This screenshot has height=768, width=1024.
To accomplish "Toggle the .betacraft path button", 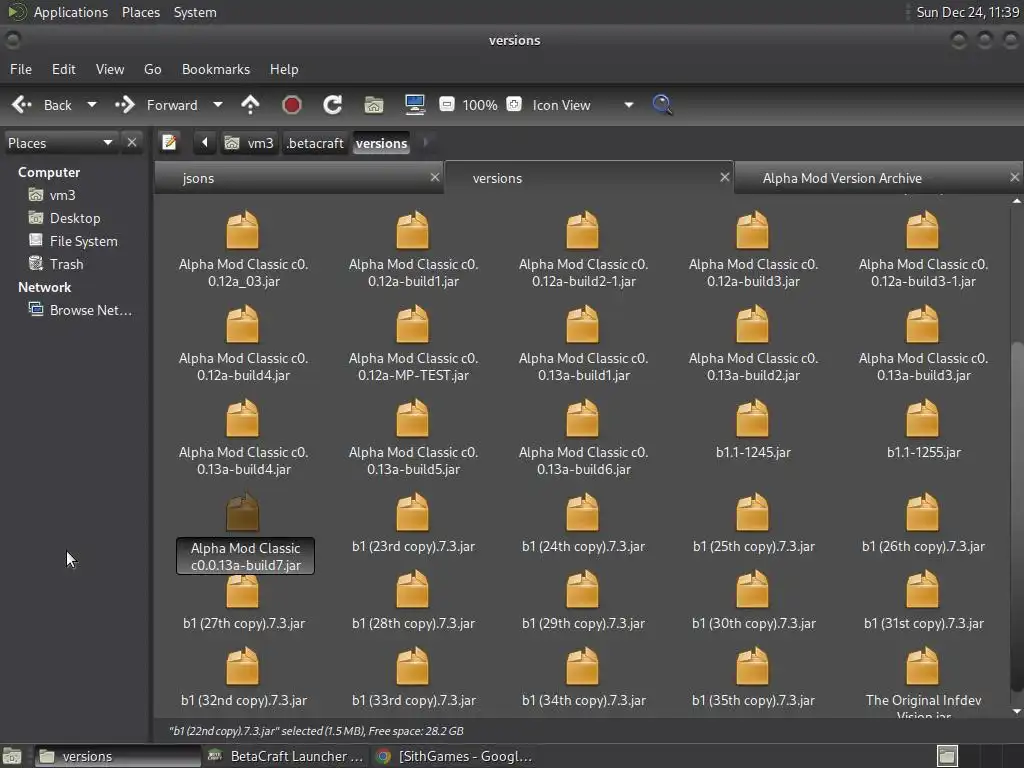I will pos(315,143).
